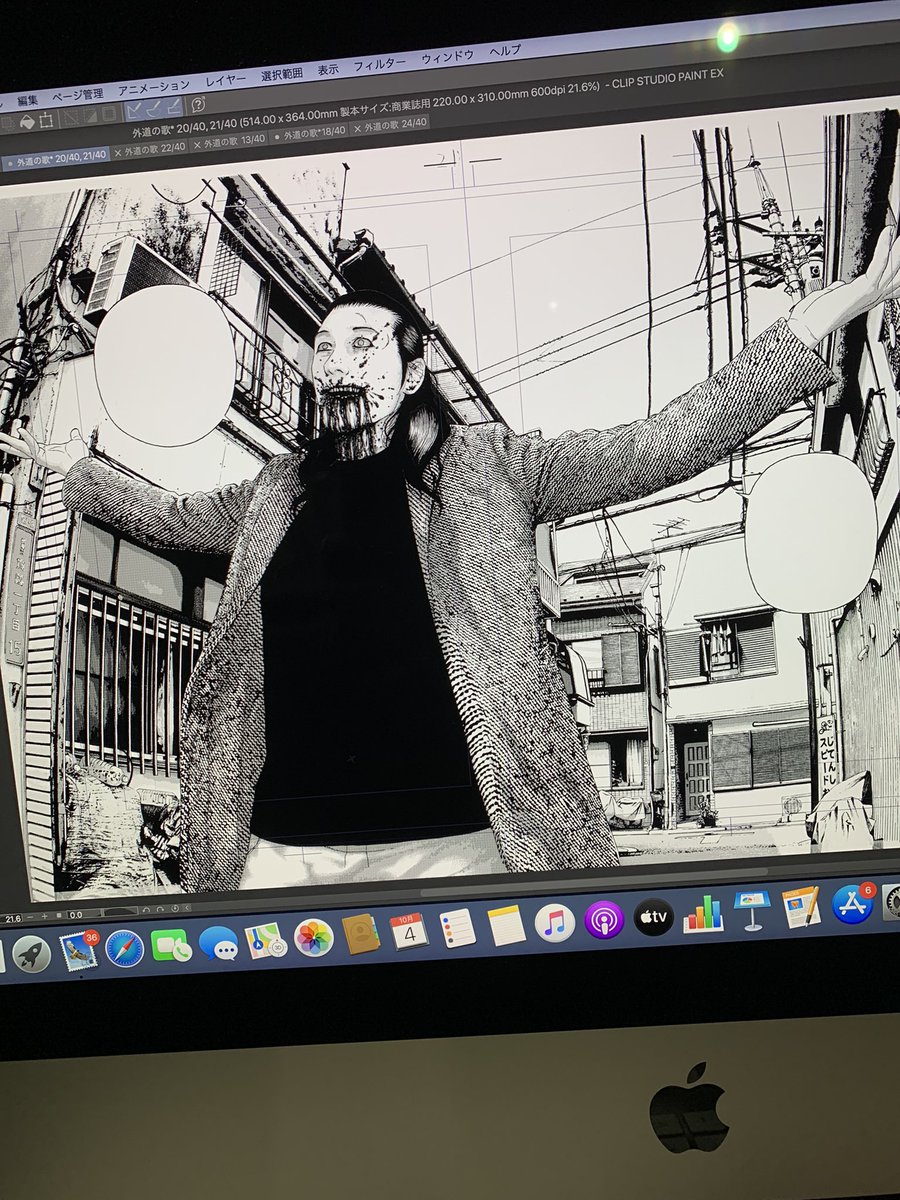
Task: Adjust the canvas rotation slider in status bar
Action: (x=120, y=912)
